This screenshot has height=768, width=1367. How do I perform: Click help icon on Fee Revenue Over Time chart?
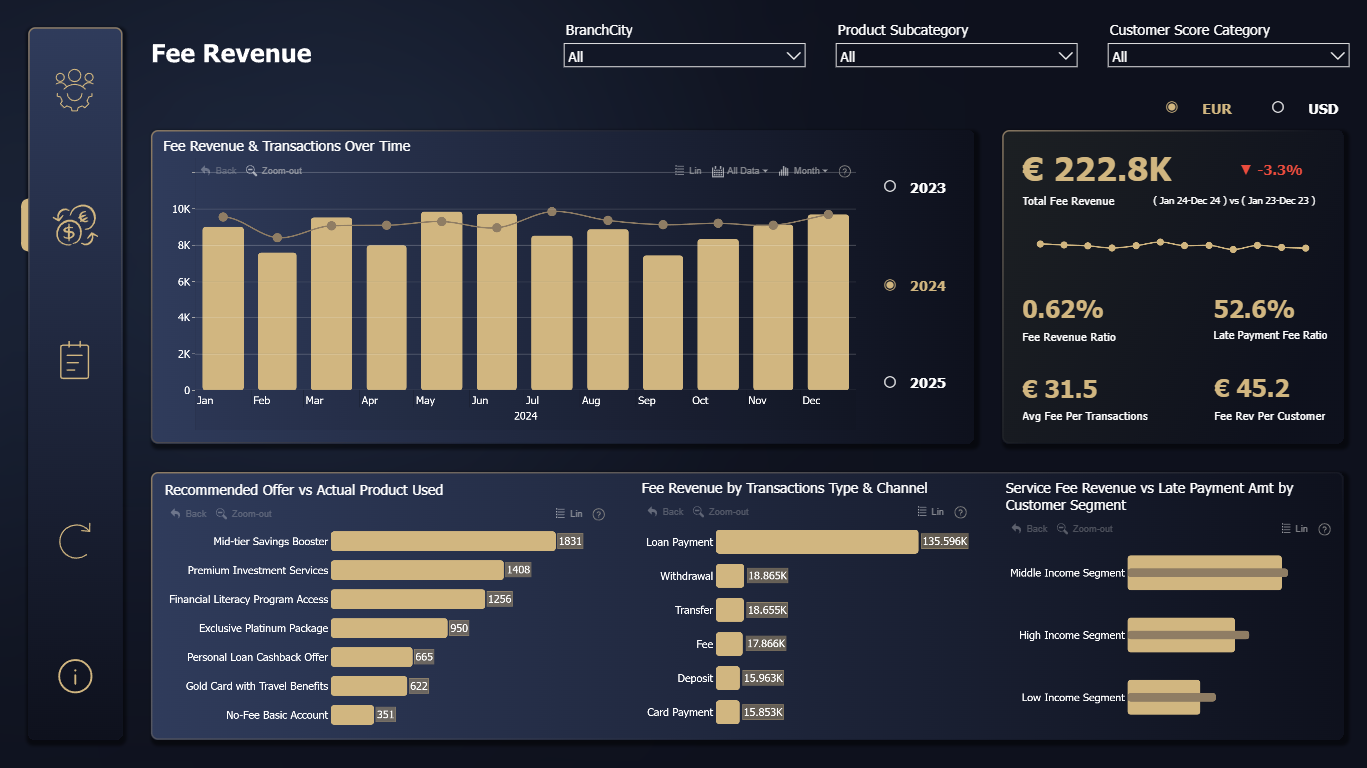(844, 171)
